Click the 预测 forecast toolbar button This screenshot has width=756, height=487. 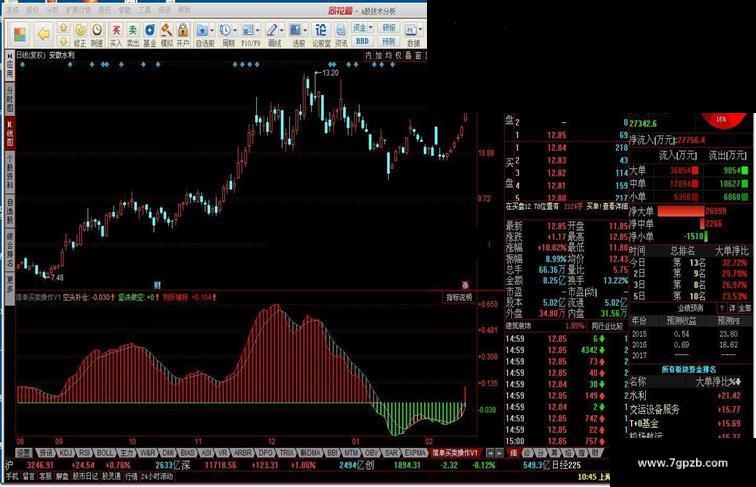coord(389,41)
